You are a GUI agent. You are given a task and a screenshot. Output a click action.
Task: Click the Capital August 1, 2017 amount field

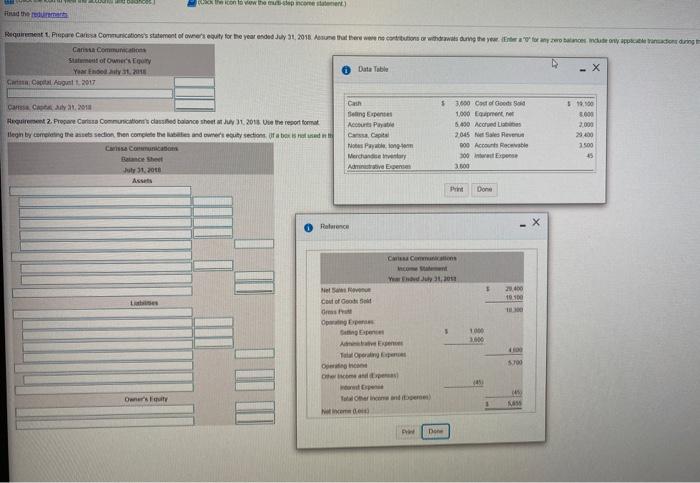click(194, 82)
